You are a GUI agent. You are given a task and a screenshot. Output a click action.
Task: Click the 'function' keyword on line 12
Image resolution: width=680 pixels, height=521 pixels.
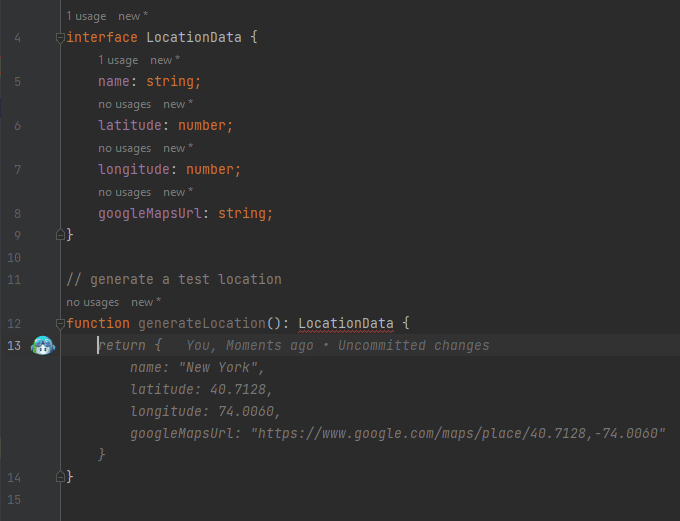98,324
